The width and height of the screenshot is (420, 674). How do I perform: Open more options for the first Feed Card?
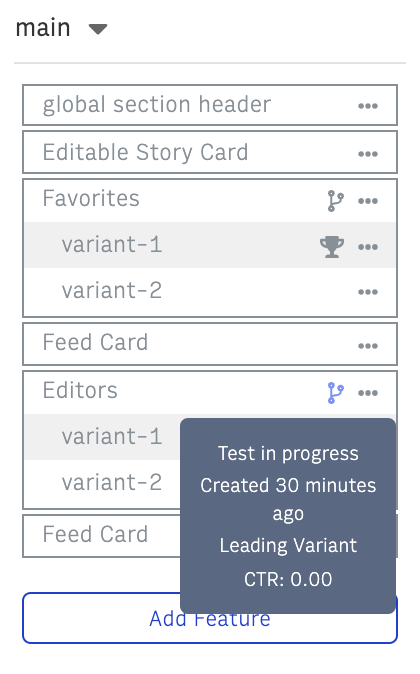tap(368, 346)
